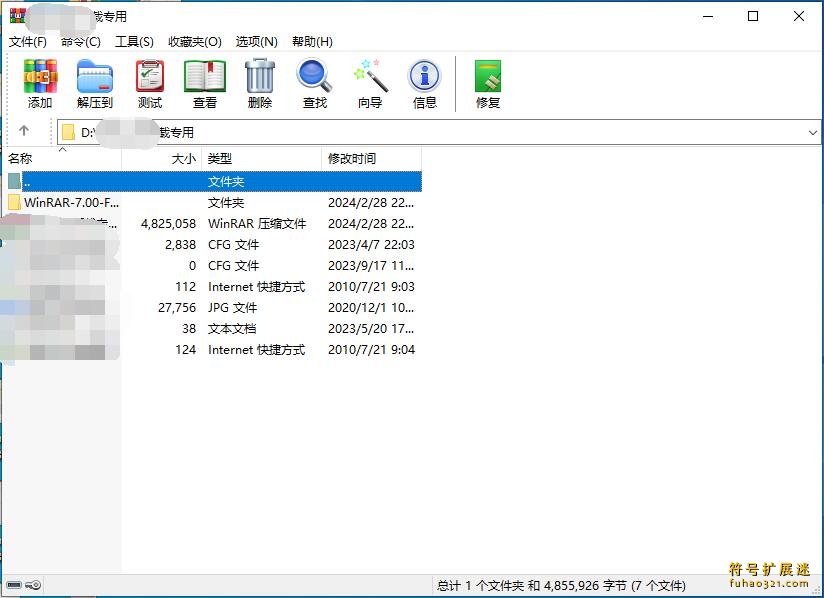Select the 112 byte Internet 快捷方式 row
The height and width of the screenshot is (598, 824).
click(x=214, y=286)
